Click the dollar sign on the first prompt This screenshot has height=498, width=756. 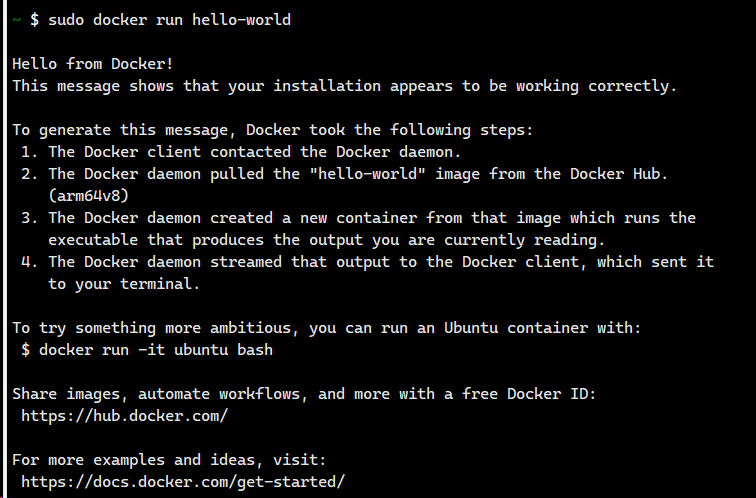[35, 20]
